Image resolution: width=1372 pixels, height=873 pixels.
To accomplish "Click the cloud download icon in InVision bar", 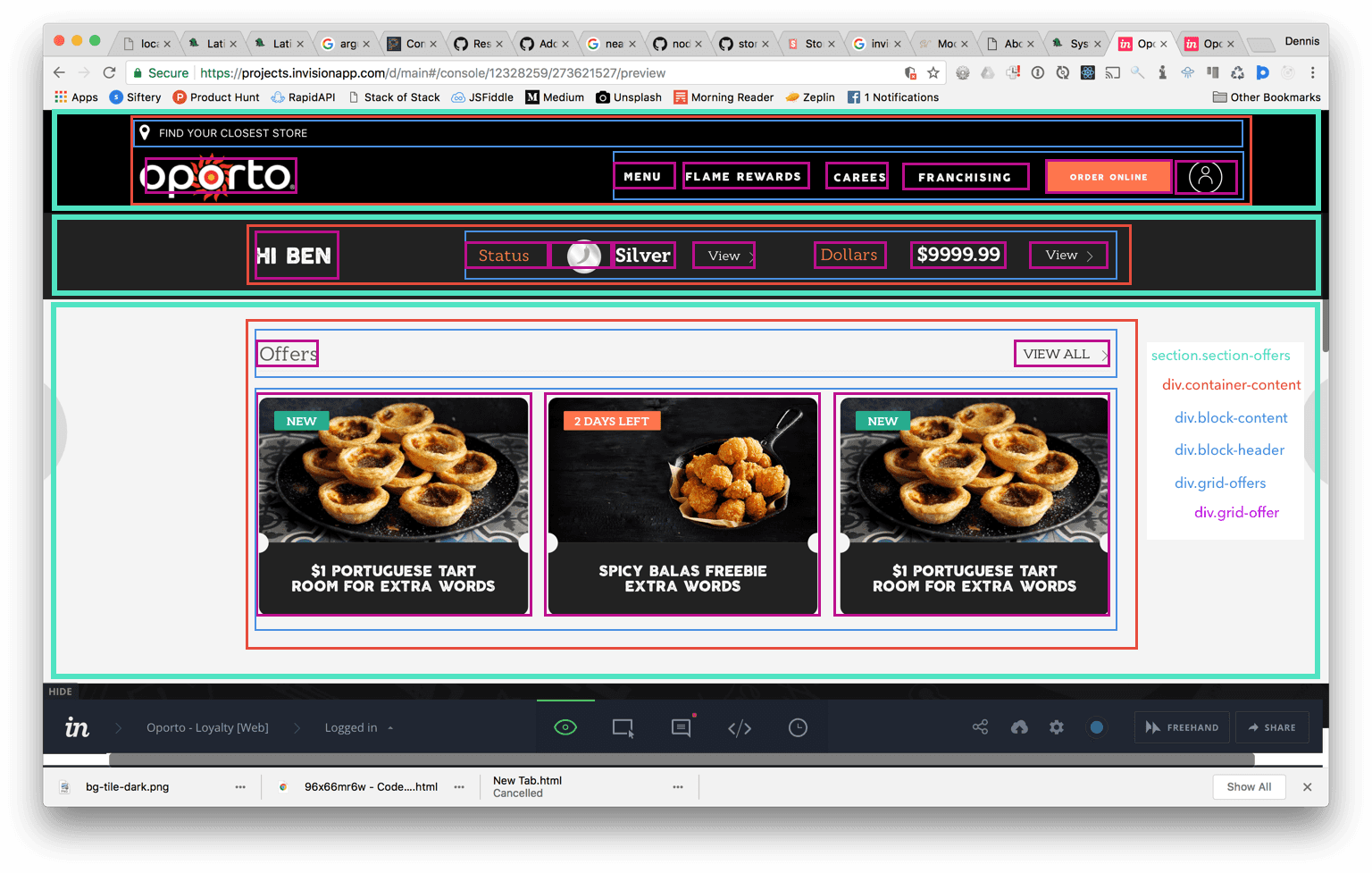I will [1019, 727].
